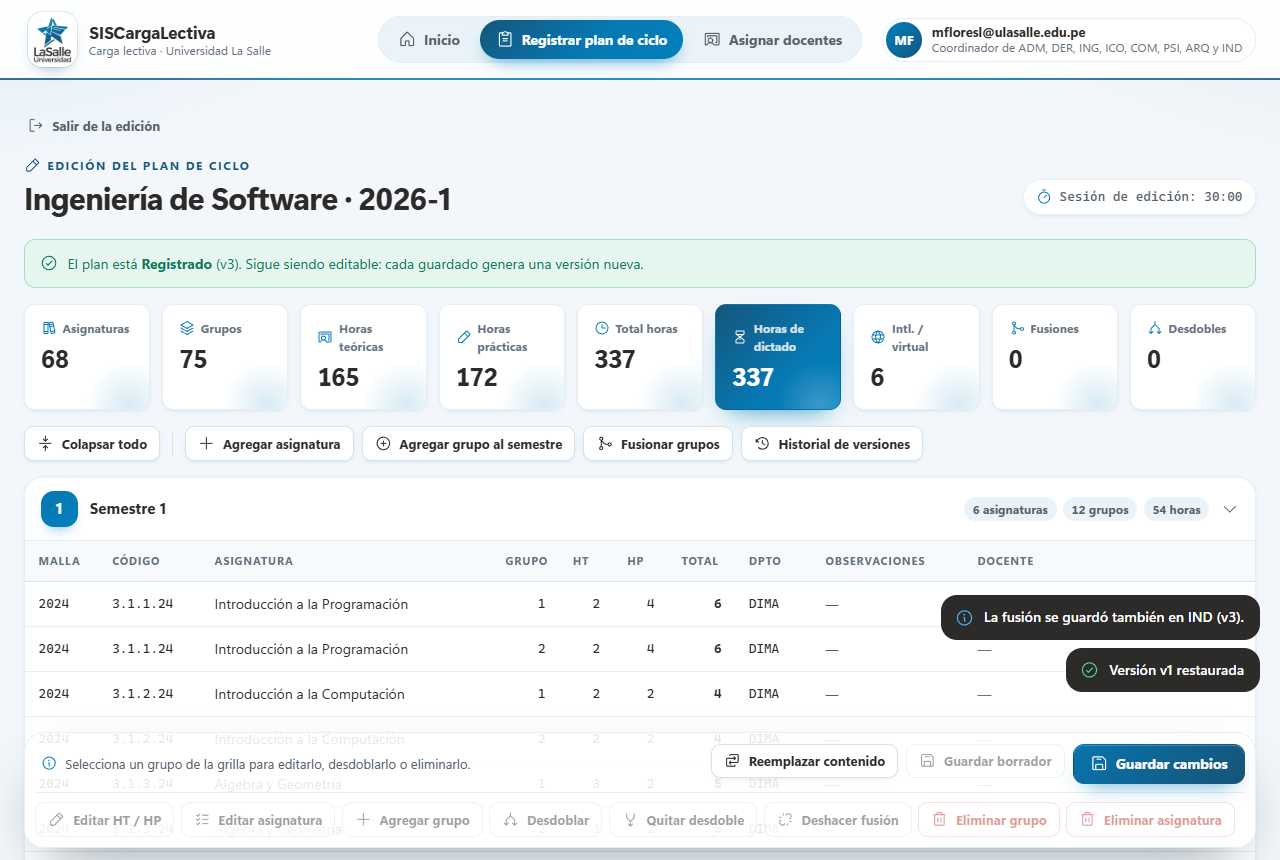The height and width of the screenshot is (860, 1280).
Task: Click the Colapsar todo button
Action: (92, 444)
